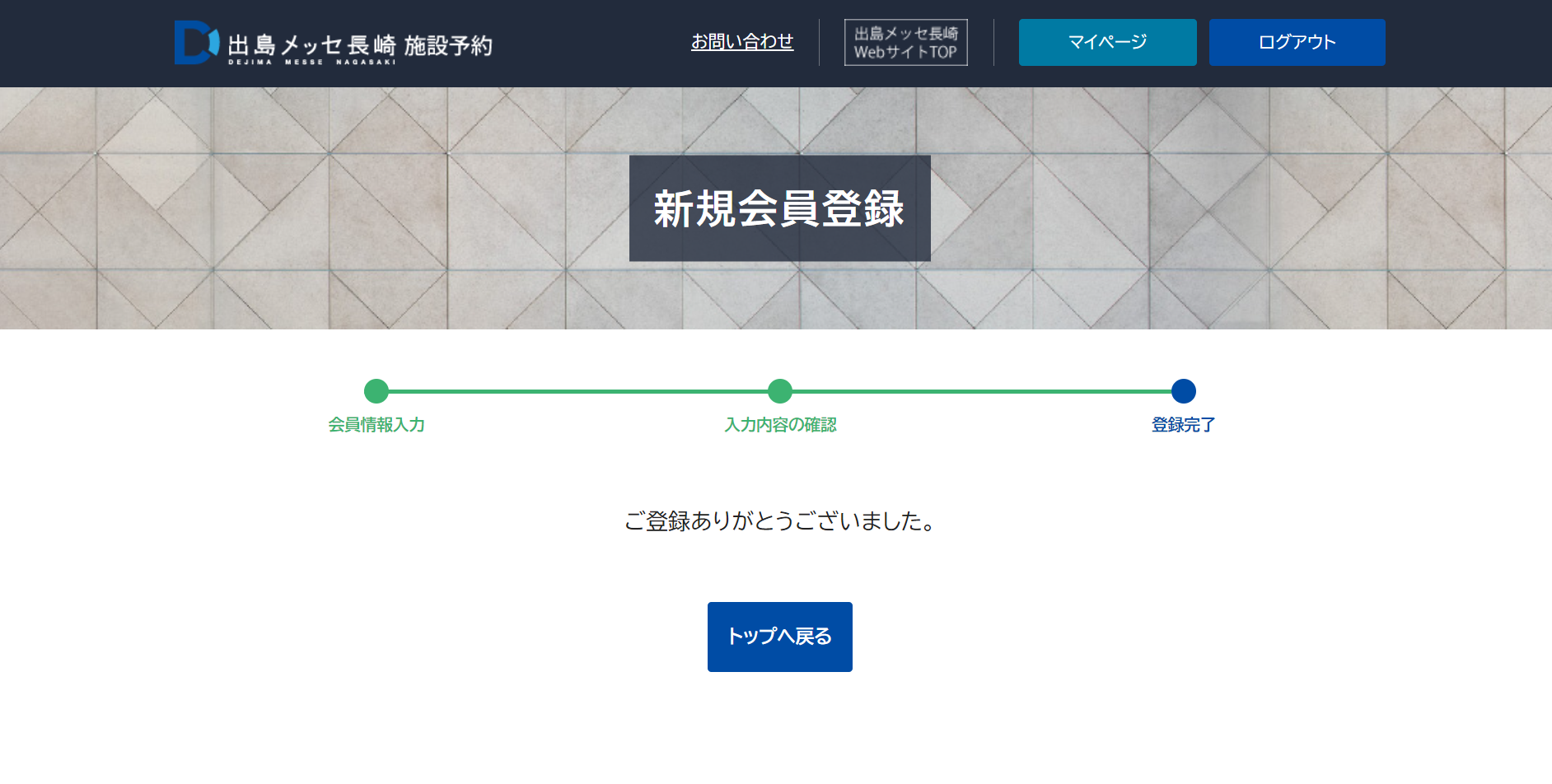The image size is (1552, 784).
Task: Click the 登録完了 step label
Action: (1183, 425)
